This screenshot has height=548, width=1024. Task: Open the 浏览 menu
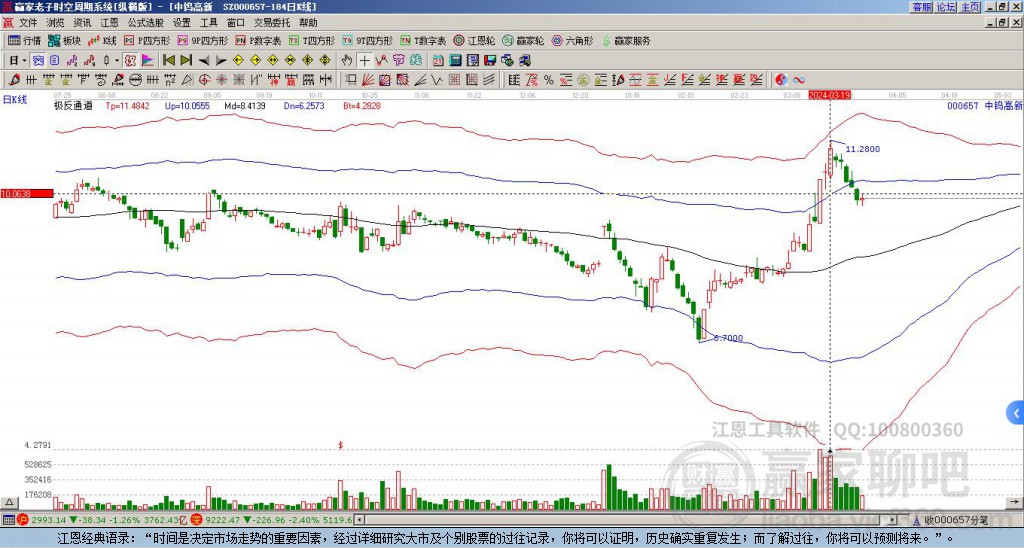pos(56,23)
